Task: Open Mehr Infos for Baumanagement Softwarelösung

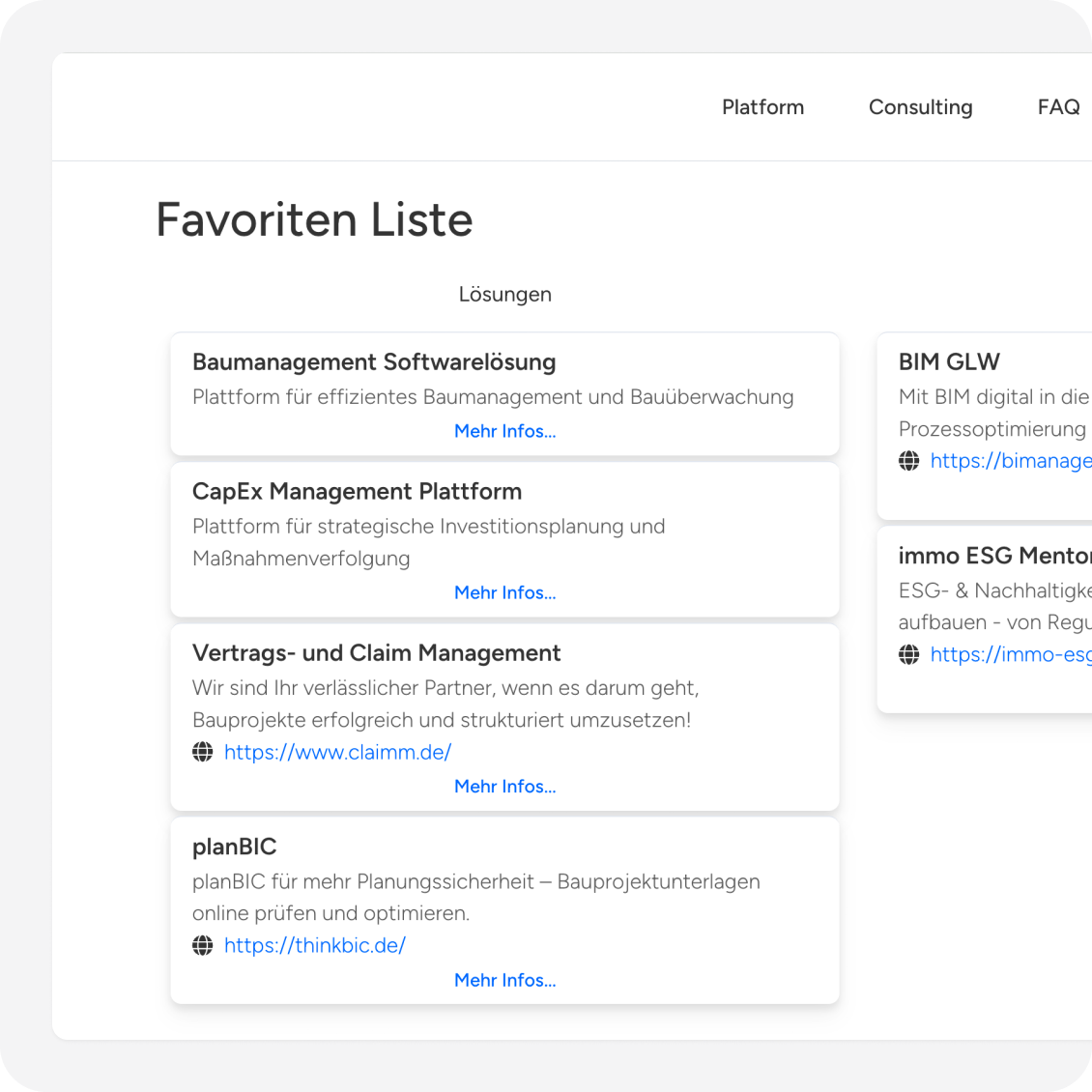Action: point(504,431)
